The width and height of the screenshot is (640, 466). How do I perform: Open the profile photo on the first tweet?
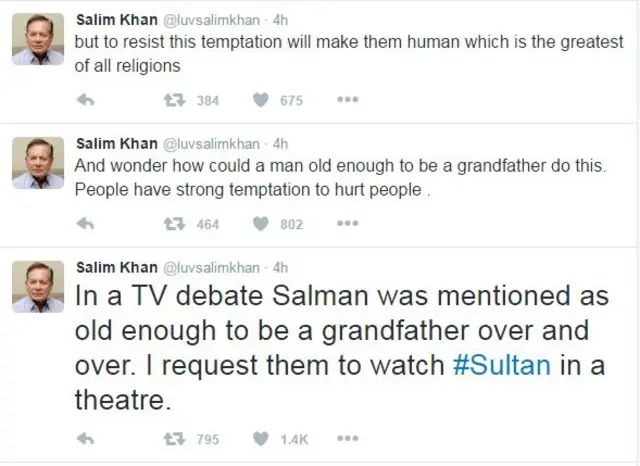[x=38, y=40]
